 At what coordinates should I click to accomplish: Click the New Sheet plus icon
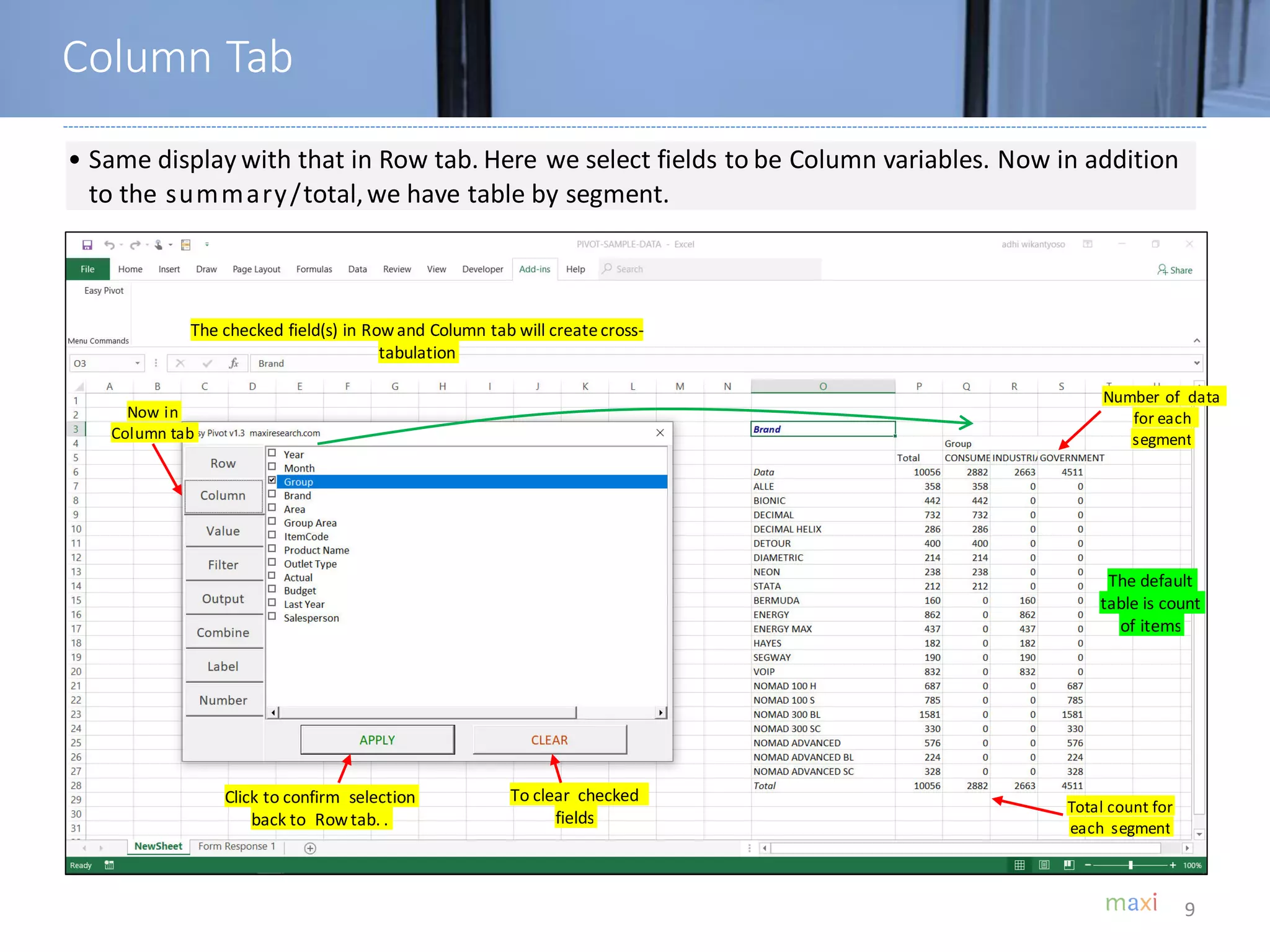tap(311, 848)
